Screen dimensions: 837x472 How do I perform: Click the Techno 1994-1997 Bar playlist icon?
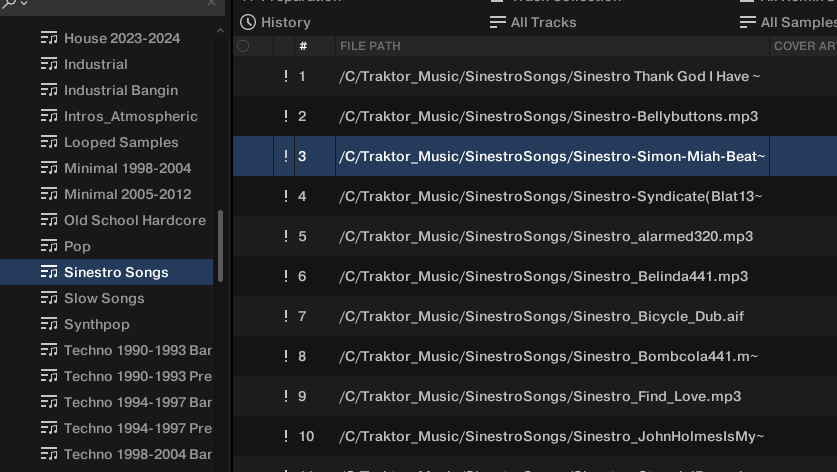(x=49, y=402)
